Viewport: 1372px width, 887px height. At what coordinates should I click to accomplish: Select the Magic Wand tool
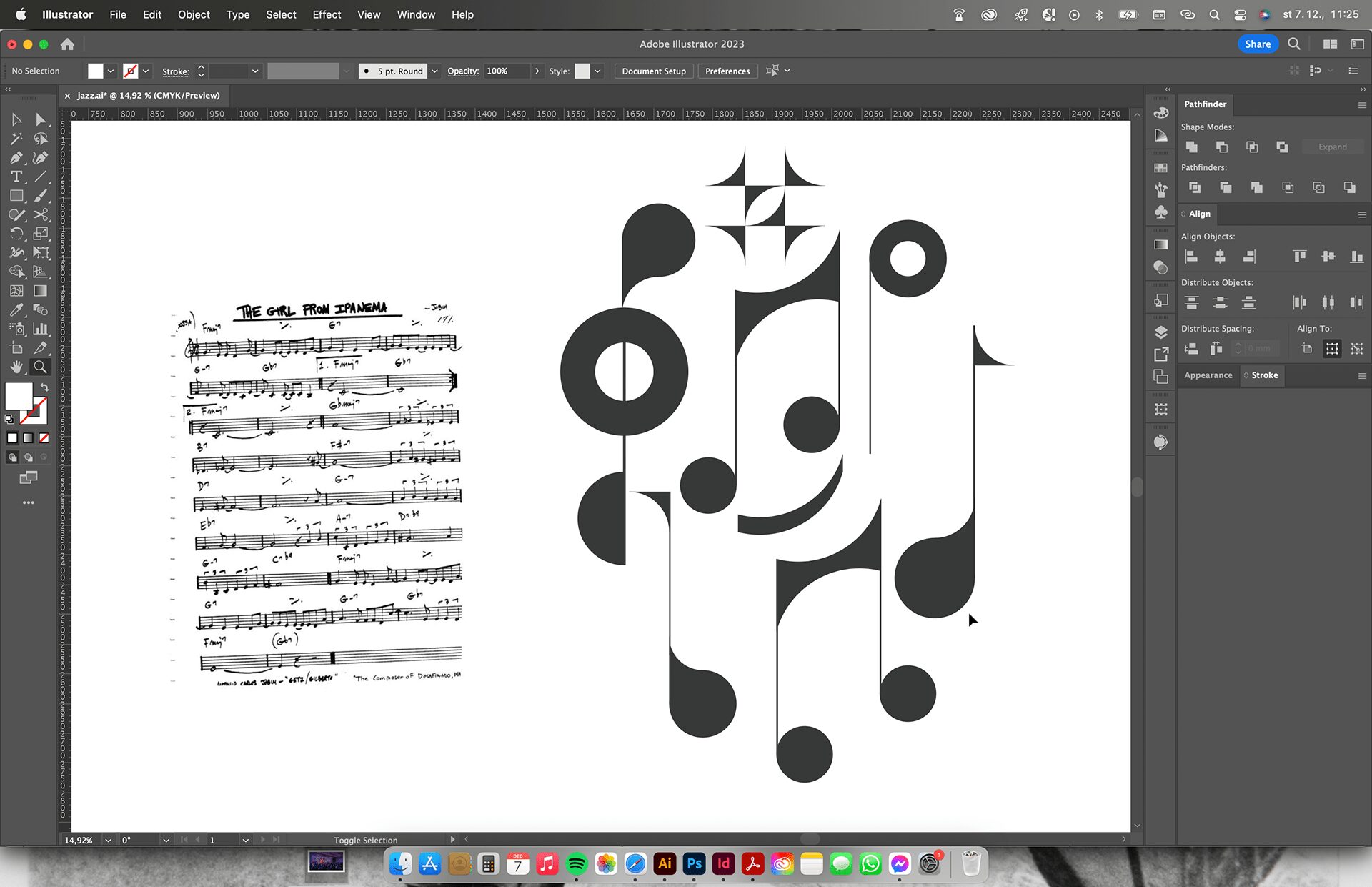pyautogui.click(x=16, y=139)
